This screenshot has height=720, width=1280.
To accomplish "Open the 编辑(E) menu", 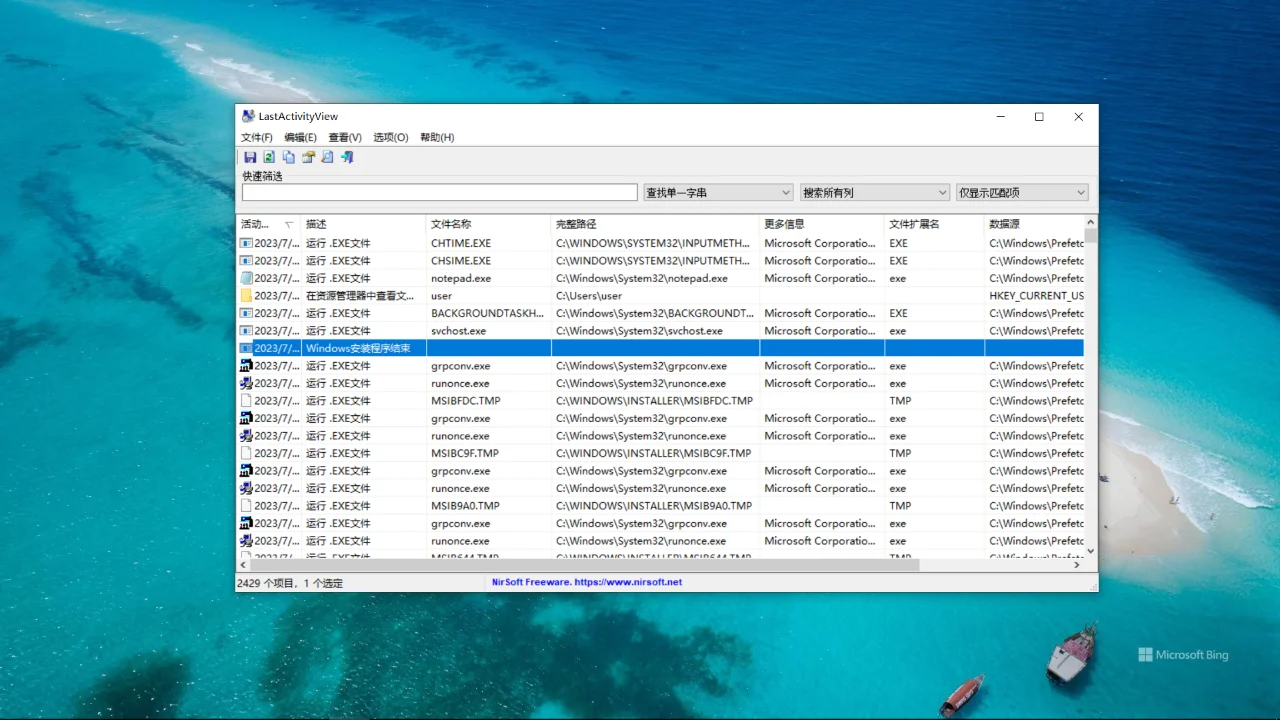I will click(300, 137).
